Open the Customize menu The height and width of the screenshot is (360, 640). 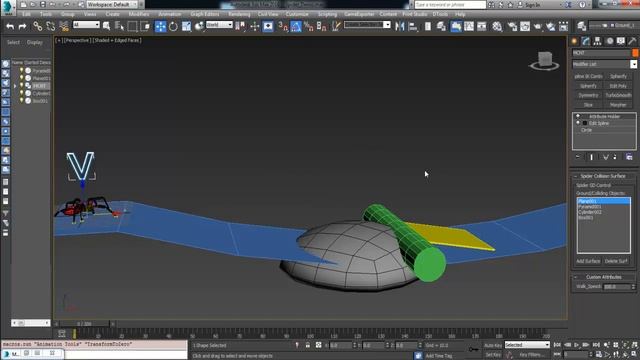(x=297, y=14)
